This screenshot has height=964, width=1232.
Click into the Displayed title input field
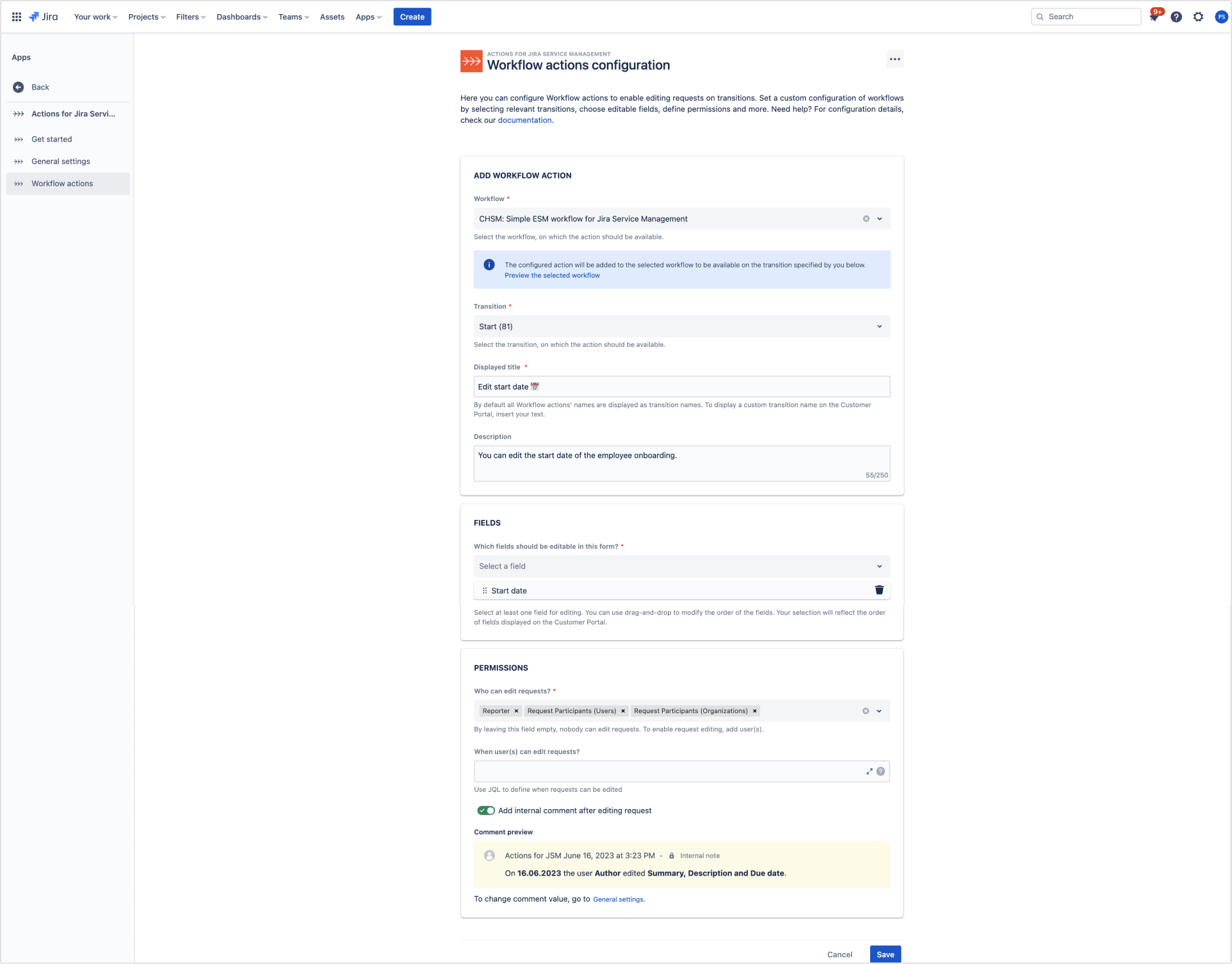[682, 387]
